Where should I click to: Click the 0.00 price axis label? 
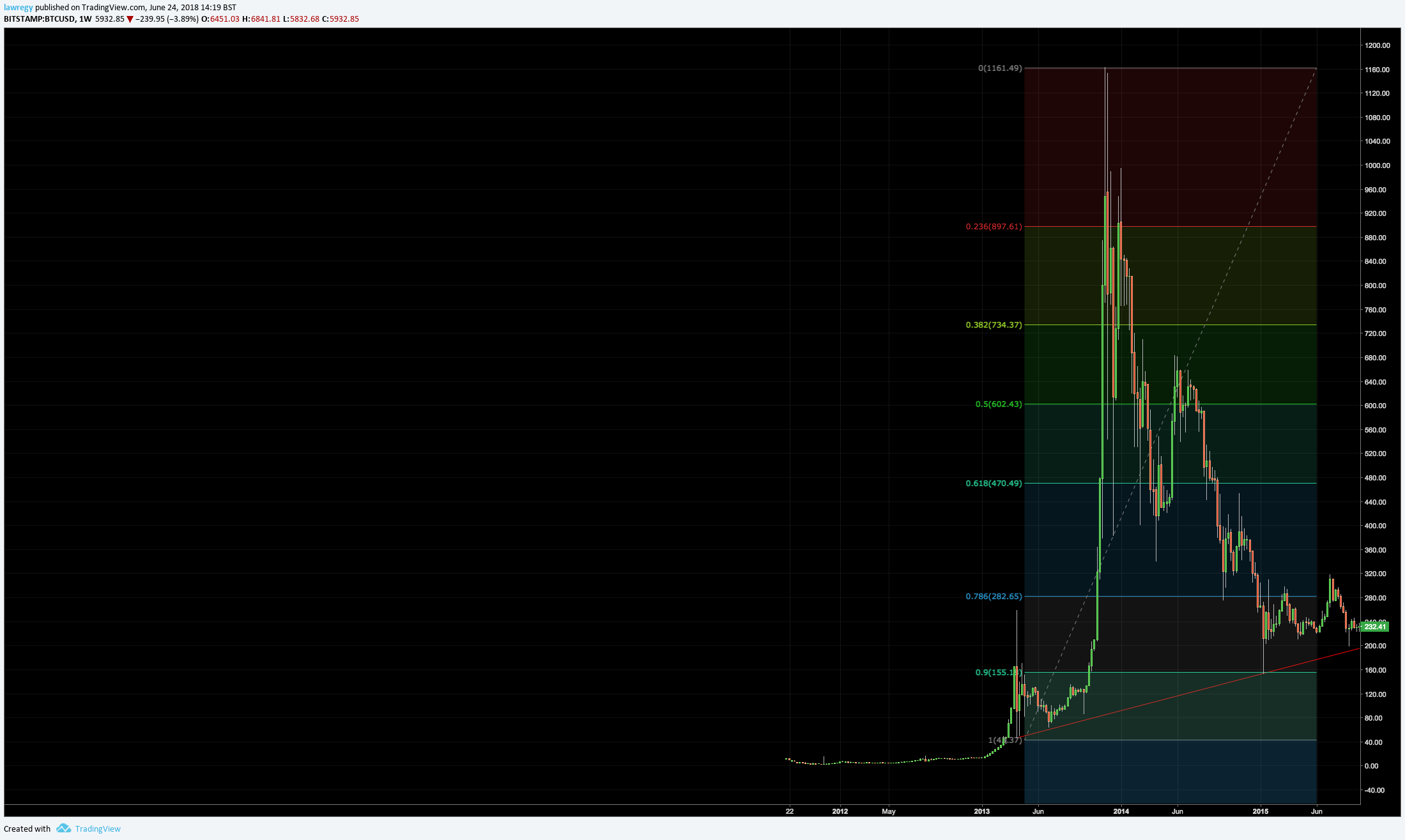tap(1371, 766)
